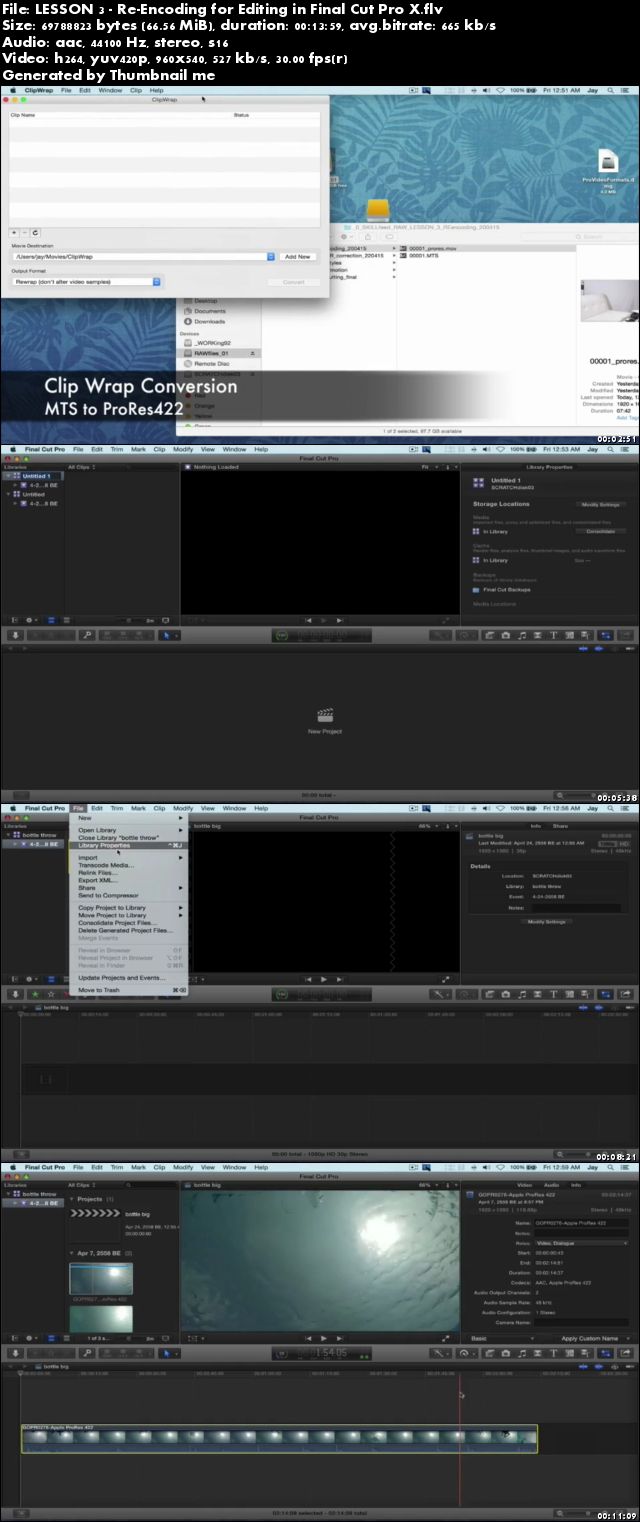Click keyword key icon in Library Properties frame toolbar
This screenshot has width=640, height=1522.
87,635
